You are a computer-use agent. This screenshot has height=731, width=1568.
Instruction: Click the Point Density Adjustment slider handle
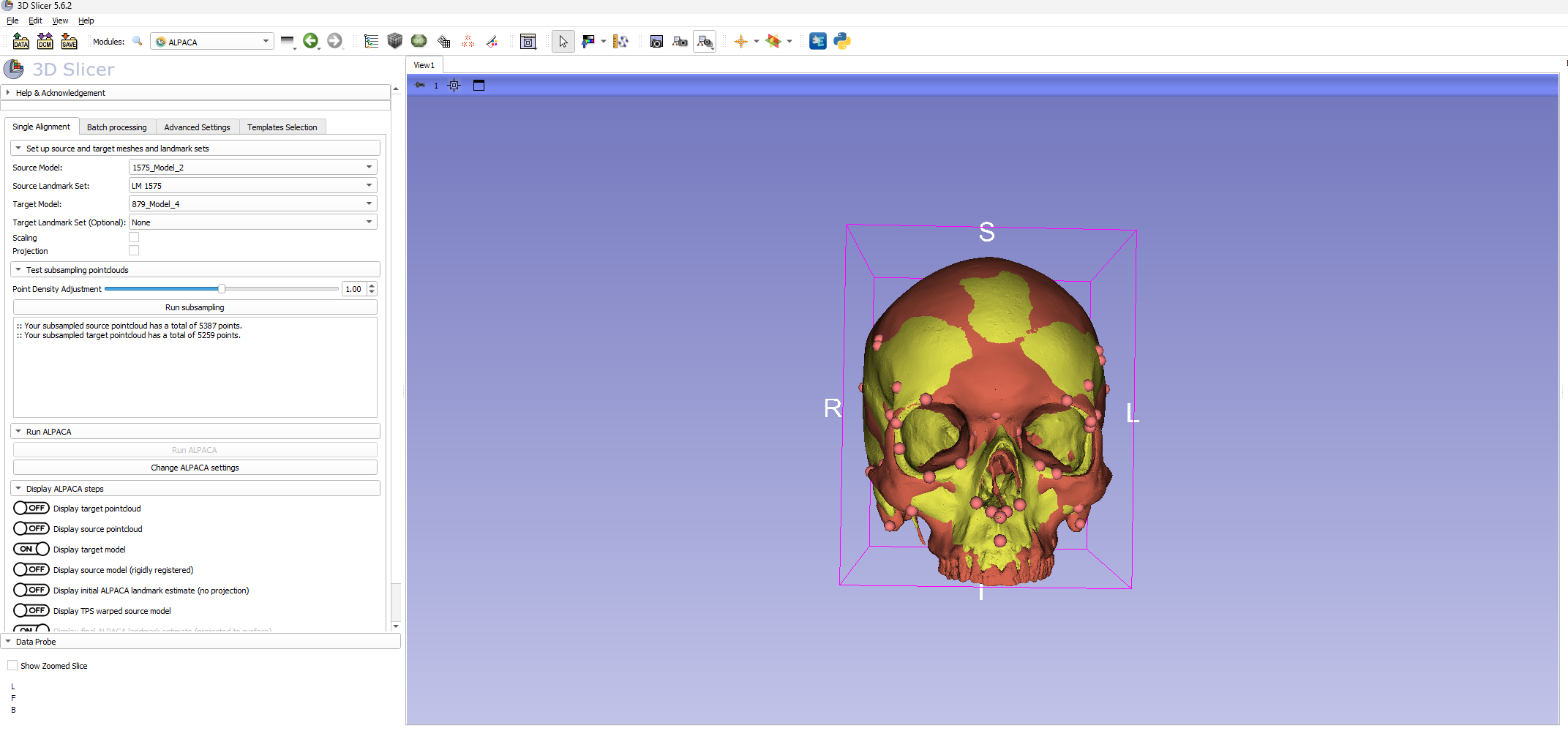(x=221, y=289)
